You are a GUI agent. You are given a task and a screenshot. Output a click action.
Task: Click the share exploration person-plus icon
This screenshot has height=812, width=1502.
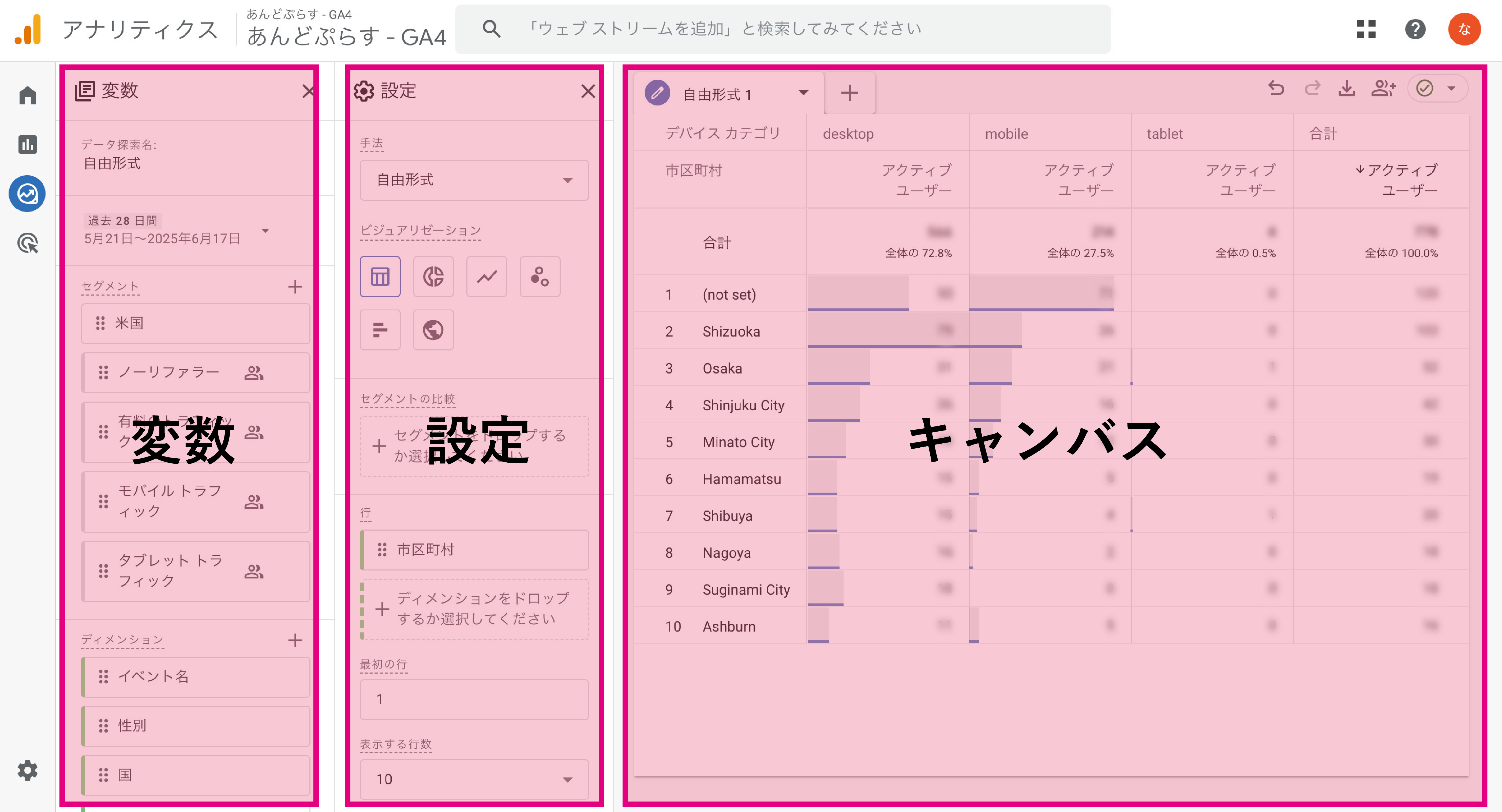pos(1383,89)
